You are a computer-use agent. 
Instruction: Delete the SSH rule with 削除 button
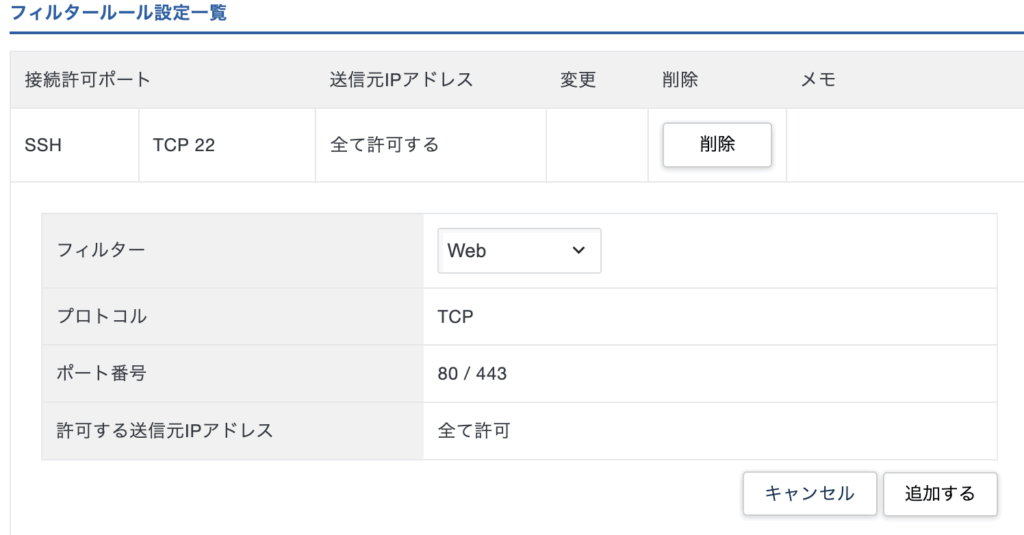[x=717, y=144]
